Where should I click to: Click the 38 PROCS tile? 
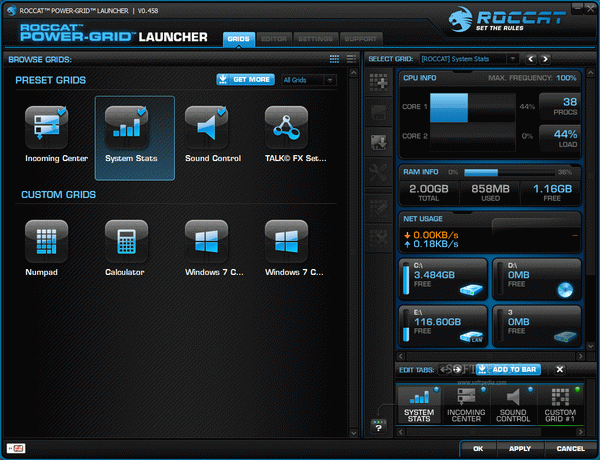pos(559,106)
